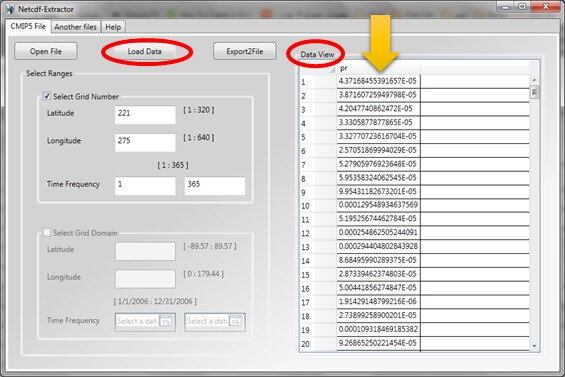Select cell 0.000254862505244091 in row 12
The image size is (565, 377).
tap(378, 233)
